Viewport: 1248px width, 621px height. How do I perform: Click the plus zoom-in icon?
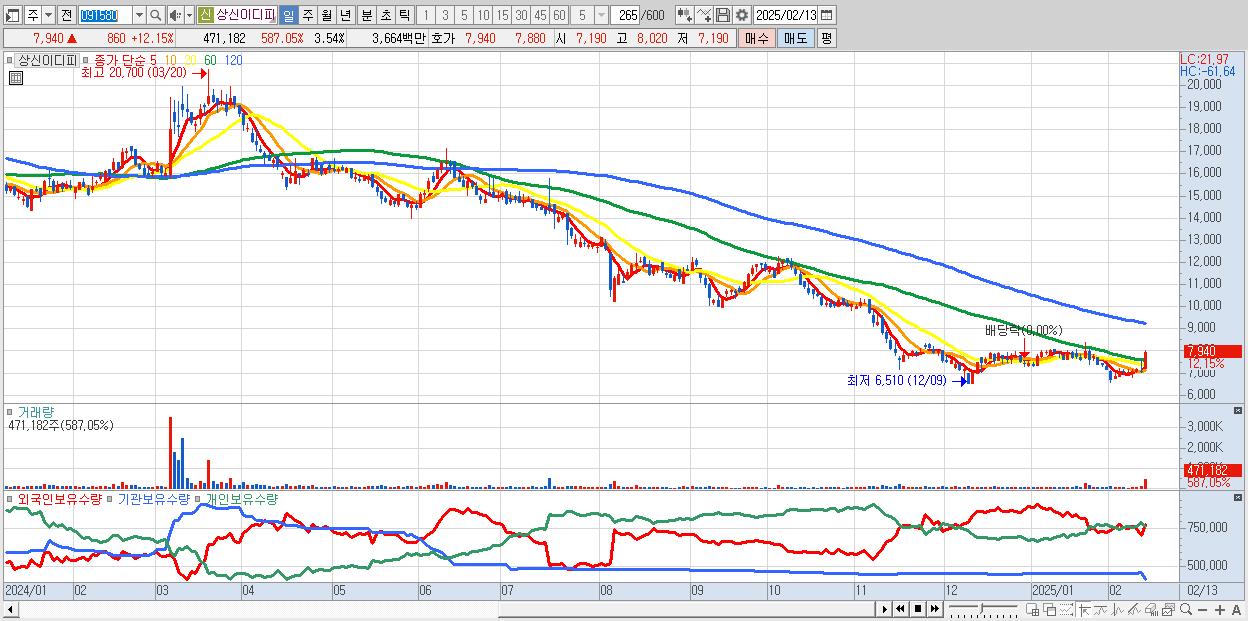pos(1220,609)
